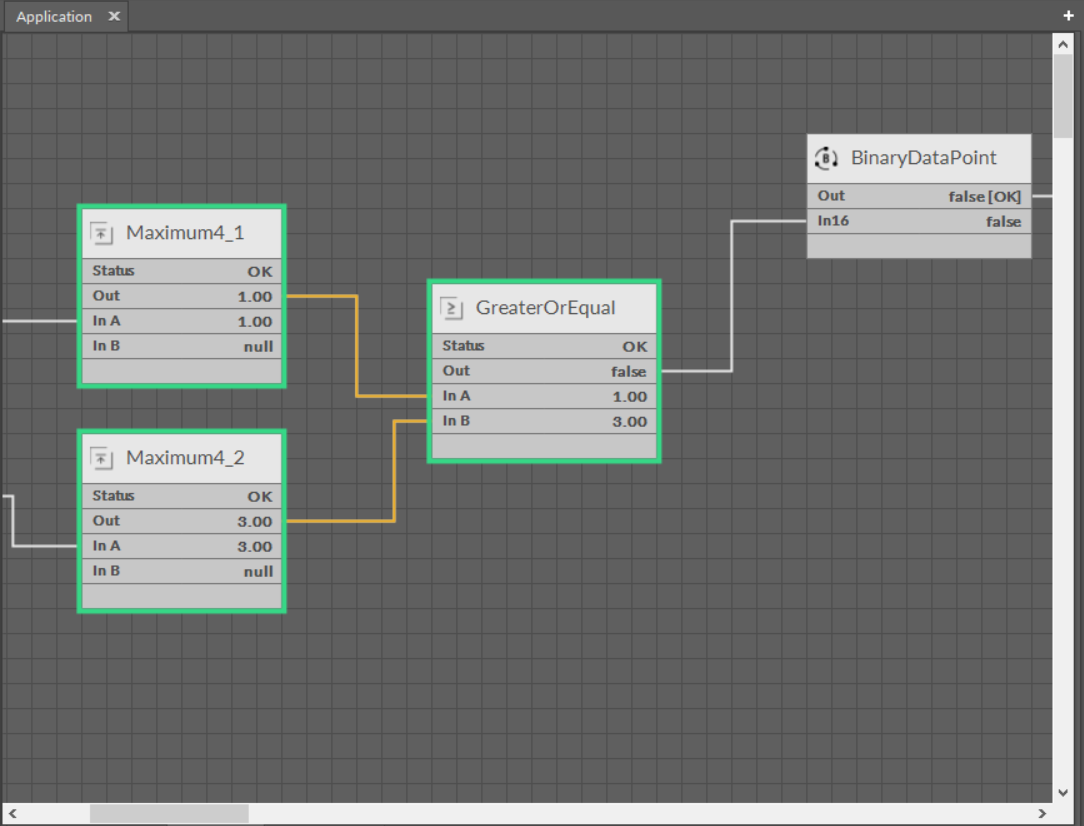The height and width of the screenshot is (826, 1084).
Task: Click the vertical scrollbar down arrow
Action: (1063, 790)
